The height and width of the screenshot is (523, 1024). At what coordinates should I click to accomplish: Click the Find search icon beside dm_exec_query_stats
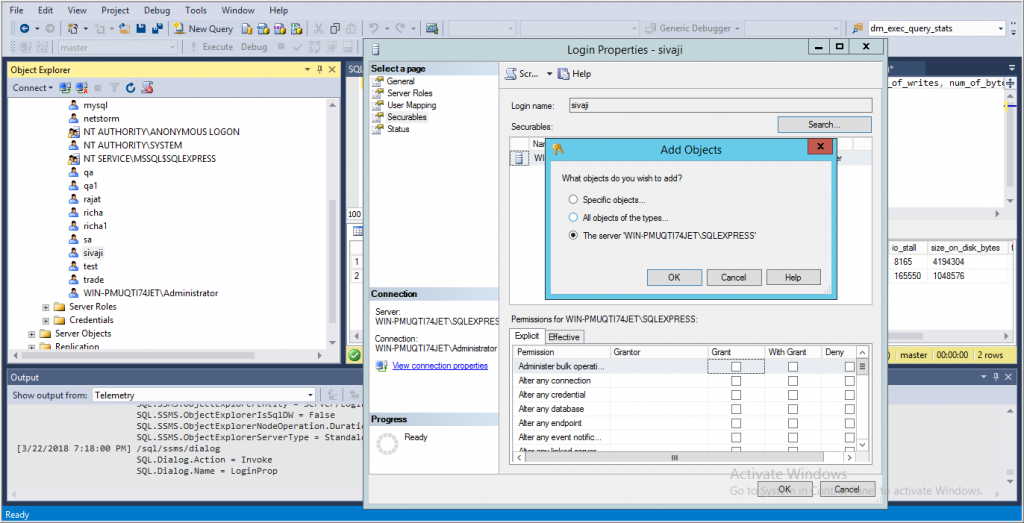[857, 29]
